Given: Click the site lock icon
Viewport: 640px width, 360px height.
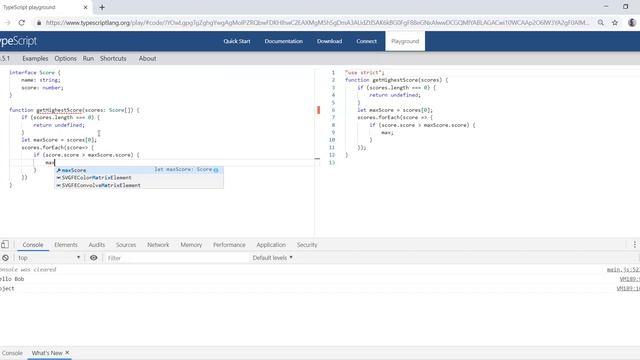Looking at the screenshot, I should click(x=39, y=23).
